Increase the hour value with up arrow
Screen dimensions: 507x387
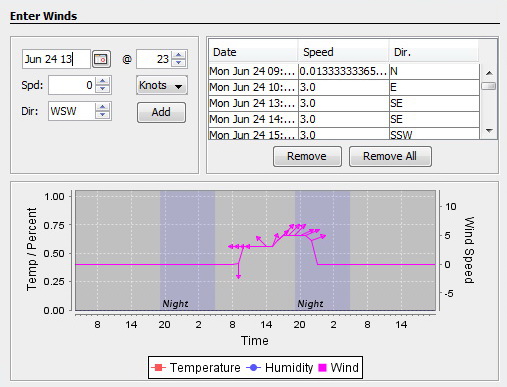point(179,55)
